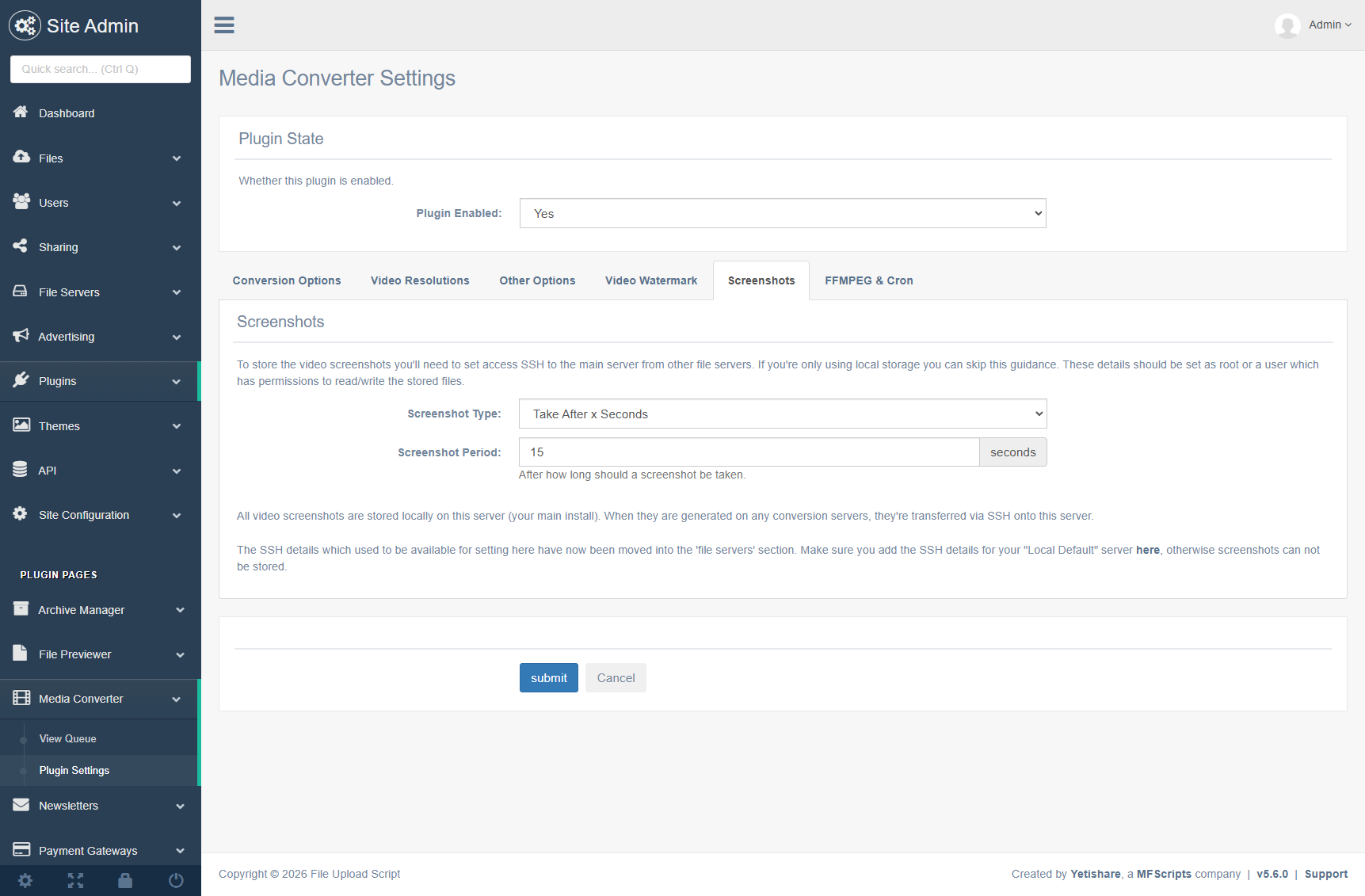Click the fullscreen expand icon in bottom bar

[75, 880]
